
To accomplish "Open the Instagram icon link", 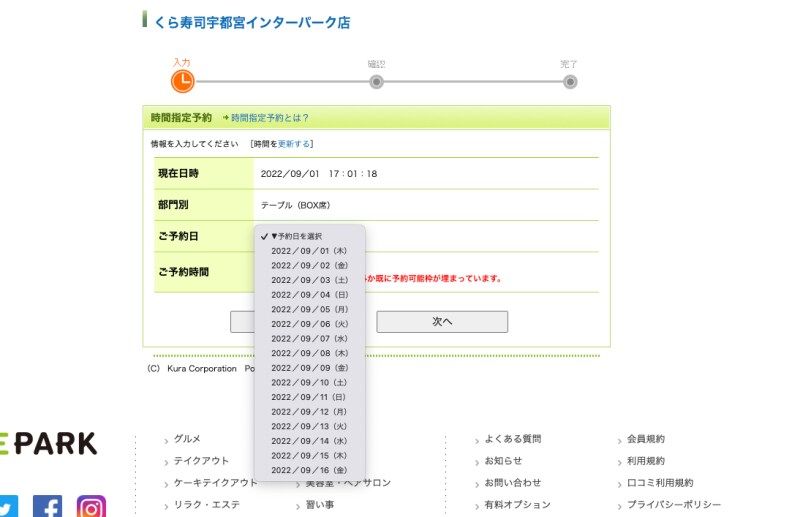I will click(91, 506).
